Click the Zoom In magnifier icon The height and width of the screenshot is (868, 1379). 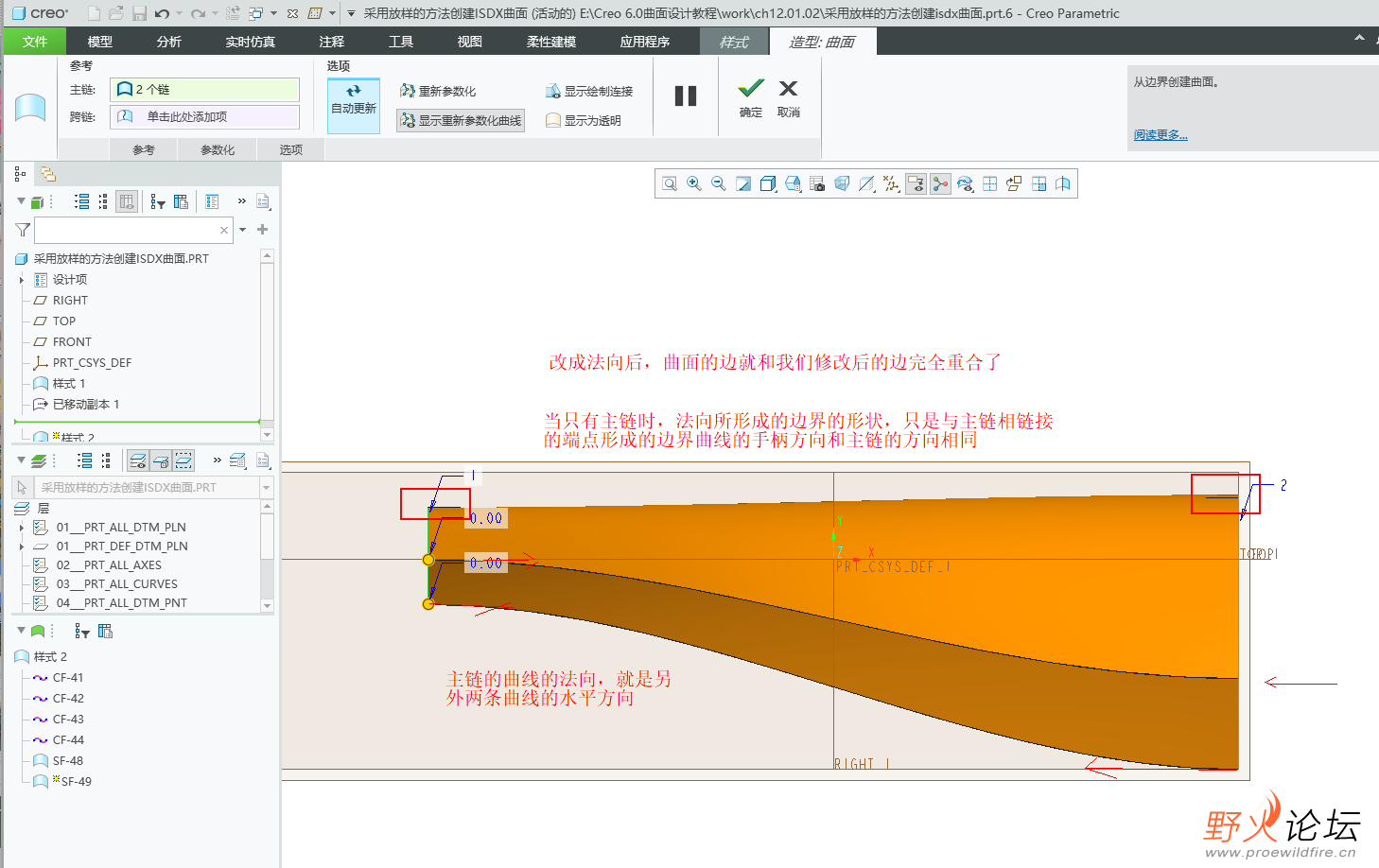tap(694, 183)
